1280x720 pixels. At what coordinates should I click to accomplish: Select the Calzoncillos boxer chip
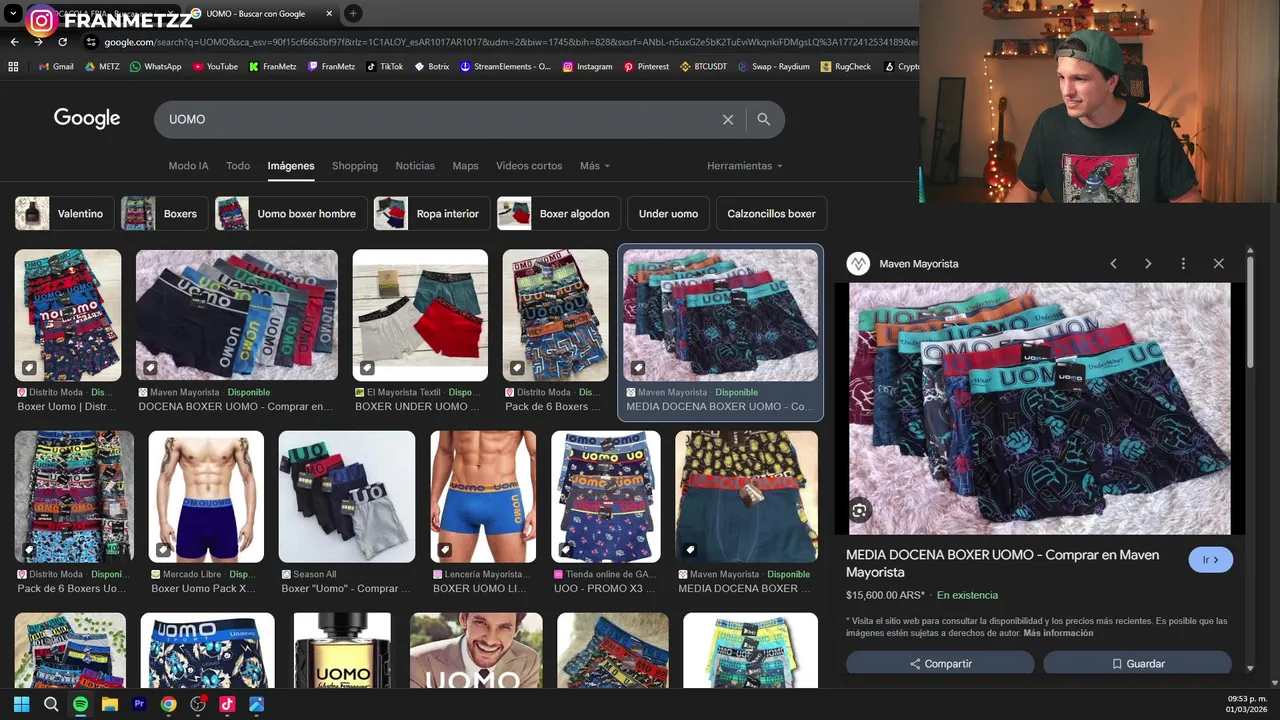click(x=771, y=214)
